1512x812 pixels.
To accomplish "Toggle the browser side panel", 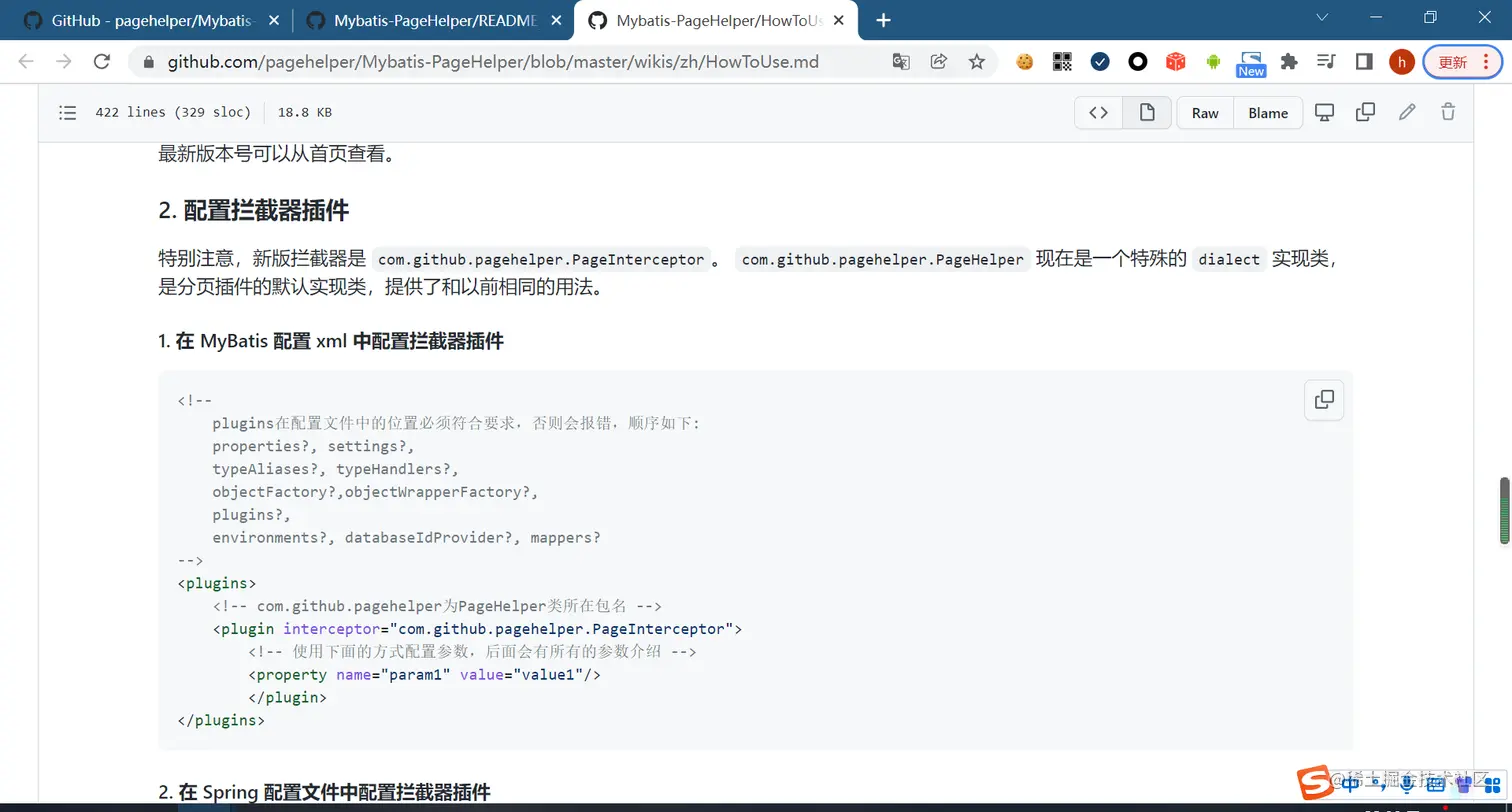I will click(x=1364, y=62).
